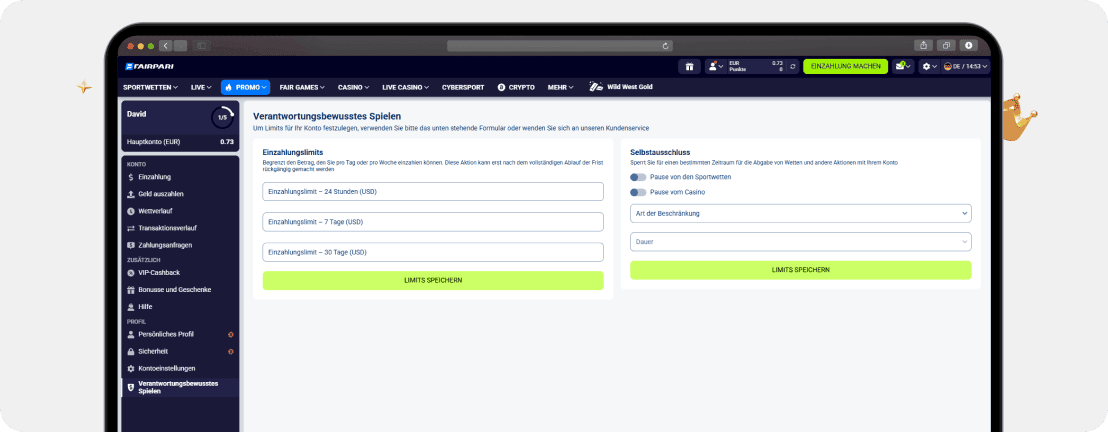Click the Selbstausschluss heading

(660, 152)
